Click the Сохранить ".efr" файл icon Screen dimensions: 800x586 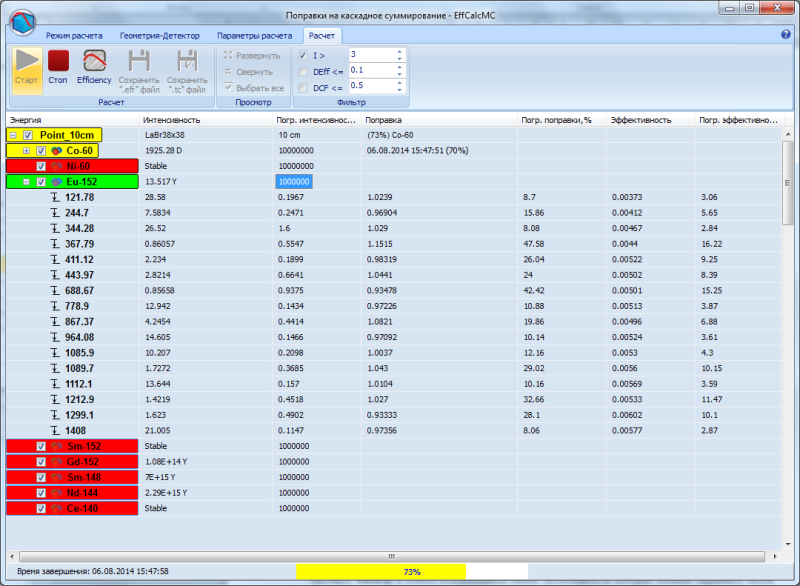(138, 62)
